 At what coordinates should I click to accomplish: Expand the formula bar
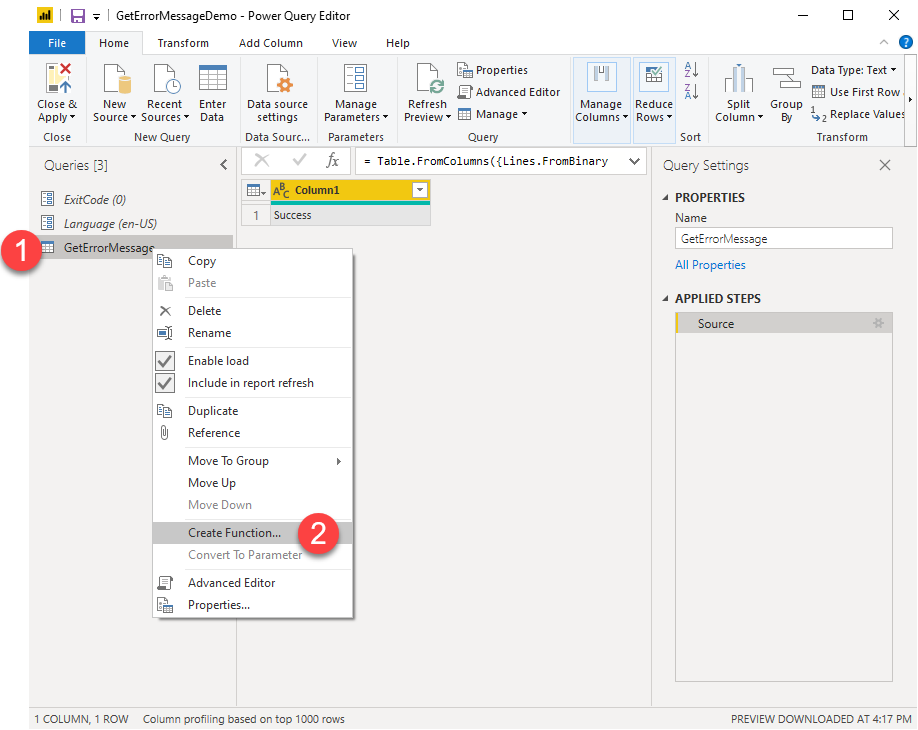tap(633, 161)
